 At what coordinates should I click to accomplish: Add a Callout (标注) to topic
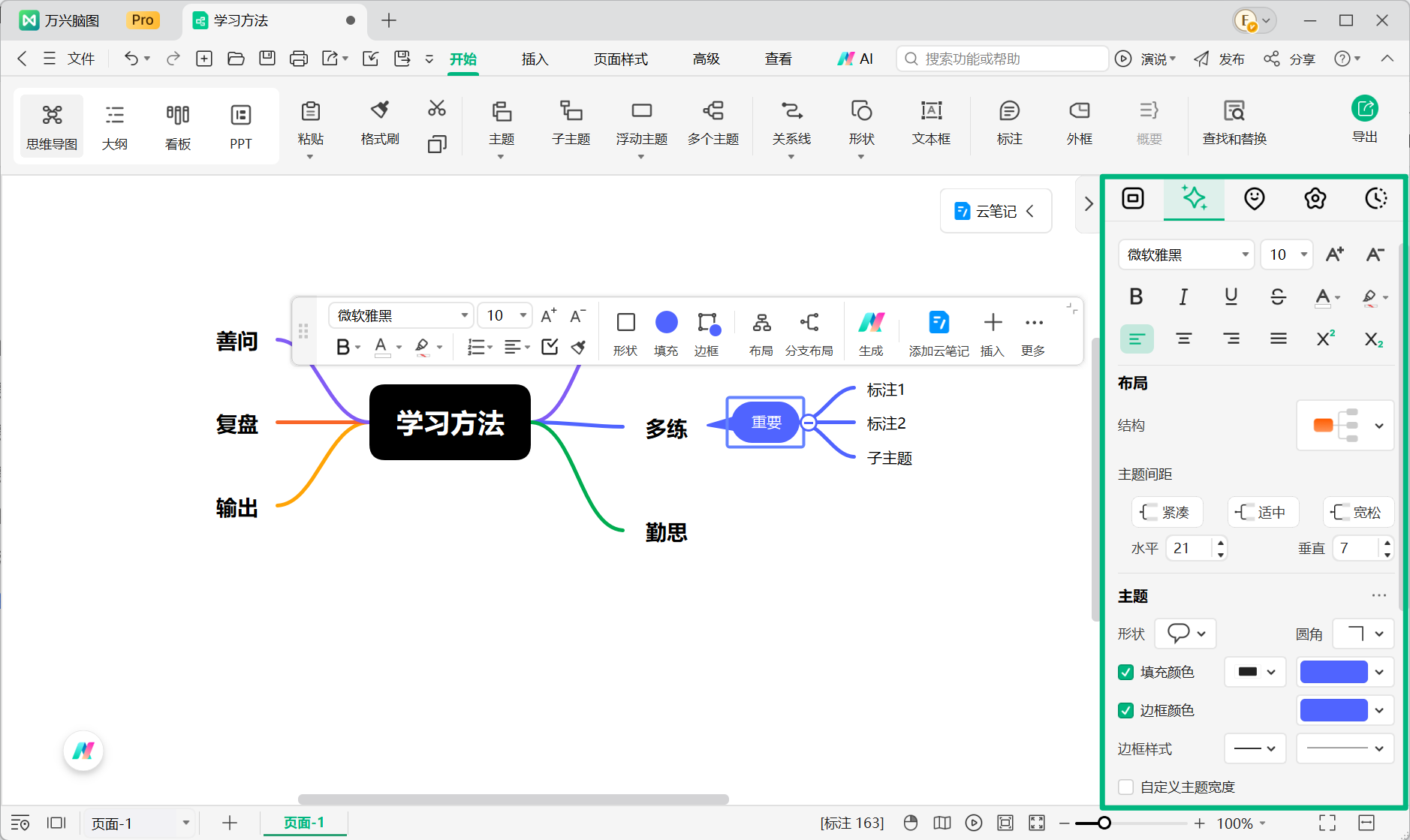(x=1009, y=122)
